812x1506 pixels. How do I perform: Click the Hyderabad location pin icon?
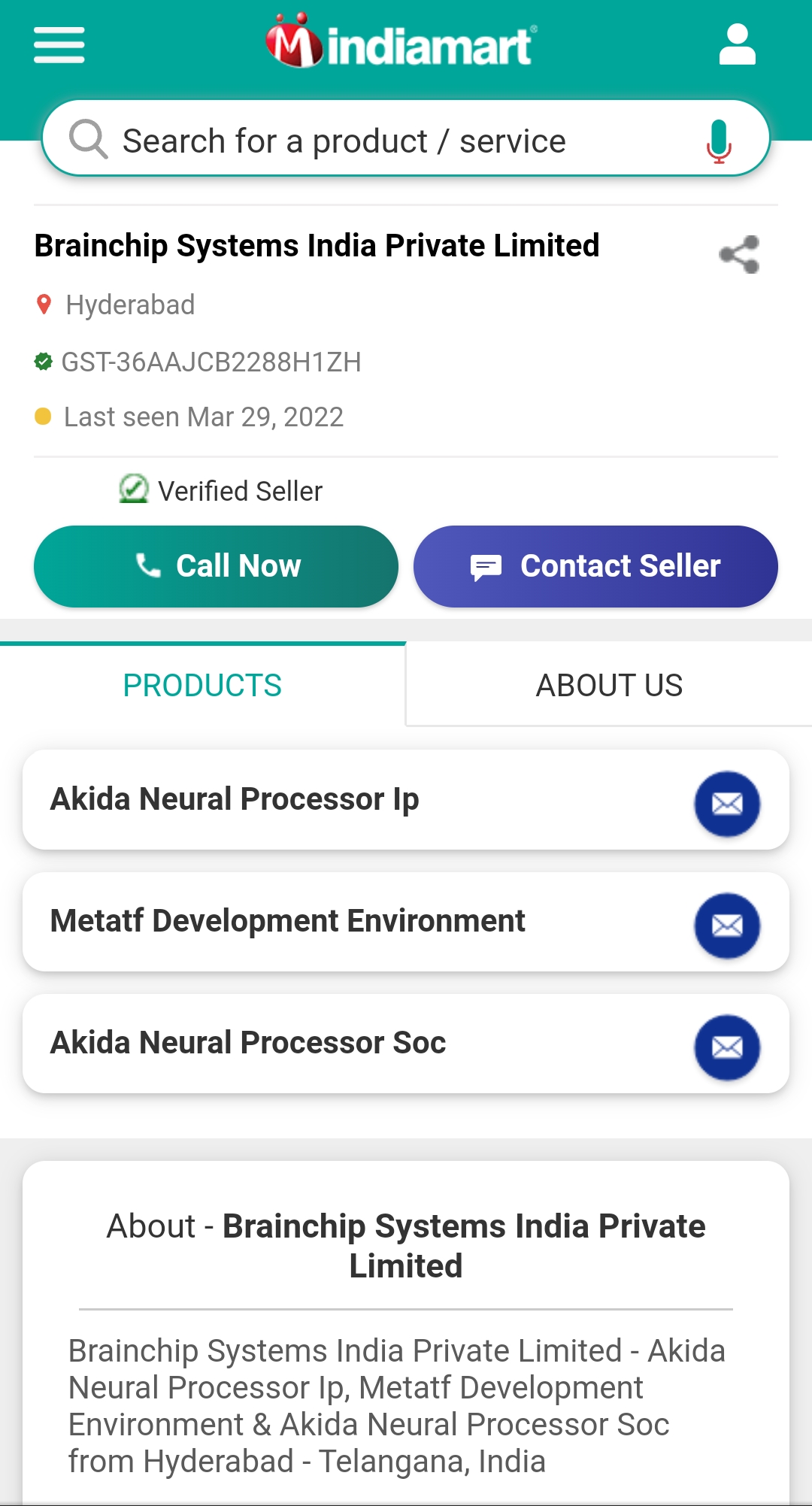[x=44, y=305]
